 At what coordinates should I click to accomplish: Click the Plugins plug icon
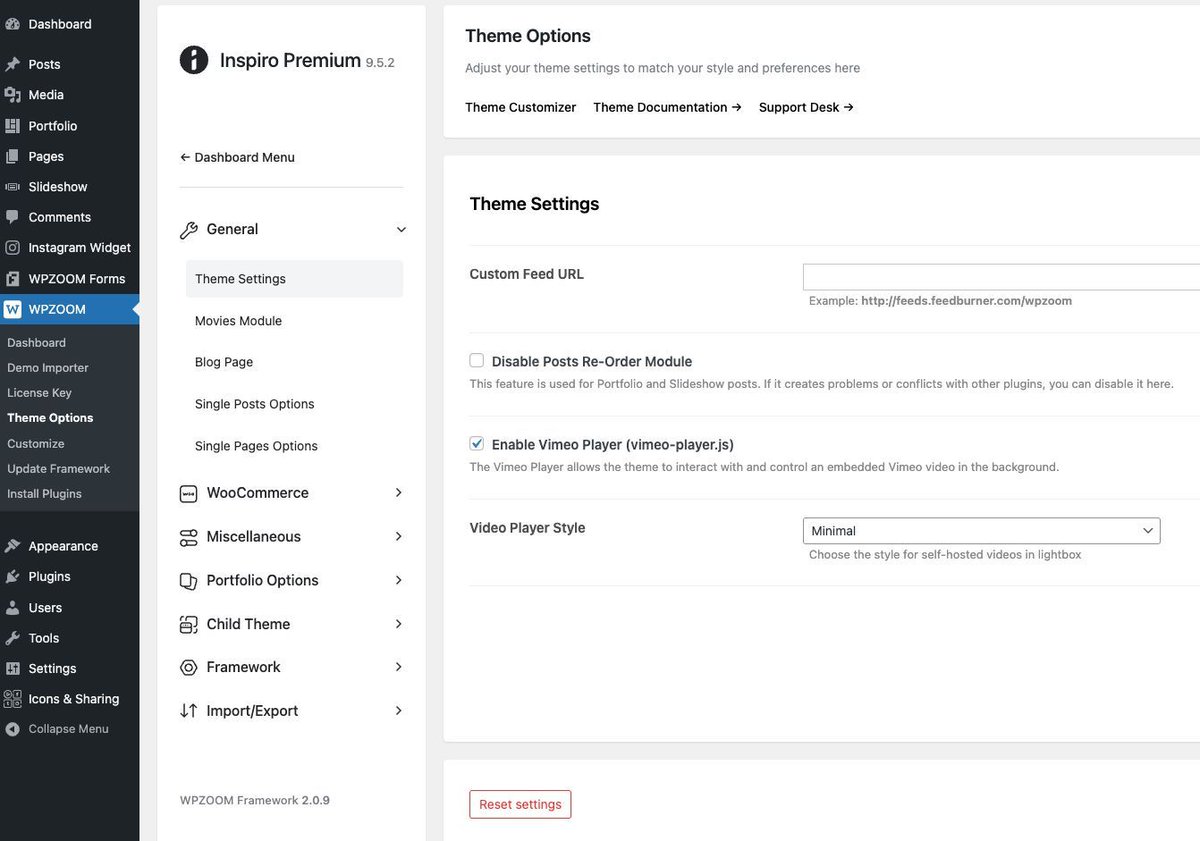pos(12,577)
